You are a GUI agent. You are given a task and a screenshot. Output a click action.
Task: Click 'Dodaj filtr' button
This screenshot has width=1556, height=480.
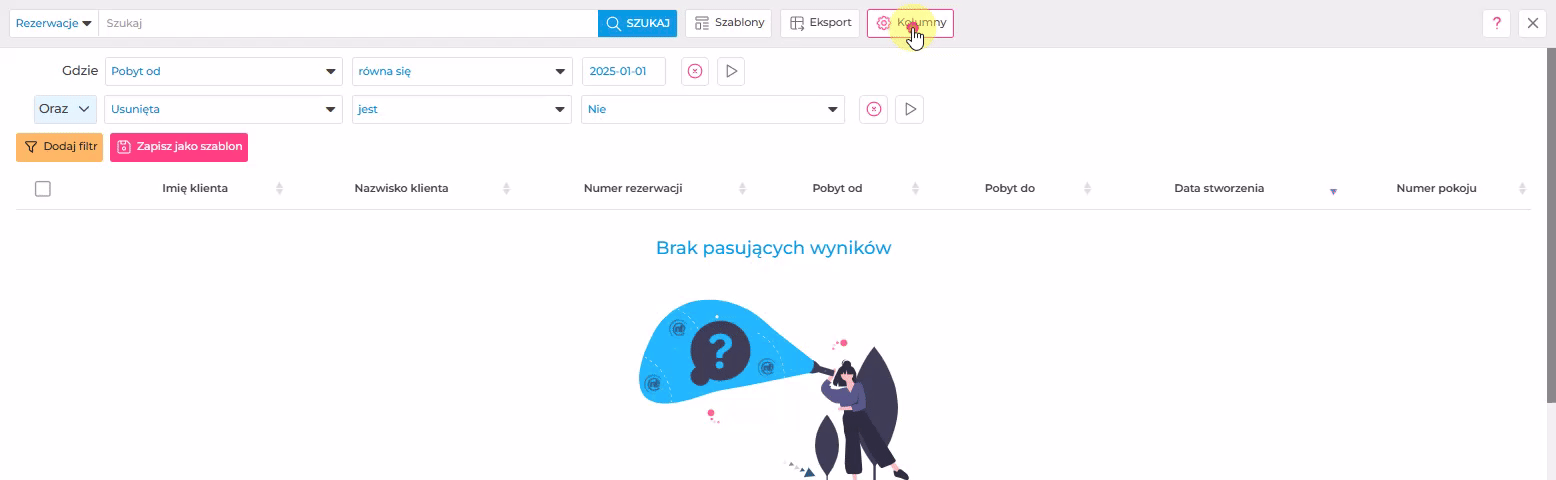[59, 147]
